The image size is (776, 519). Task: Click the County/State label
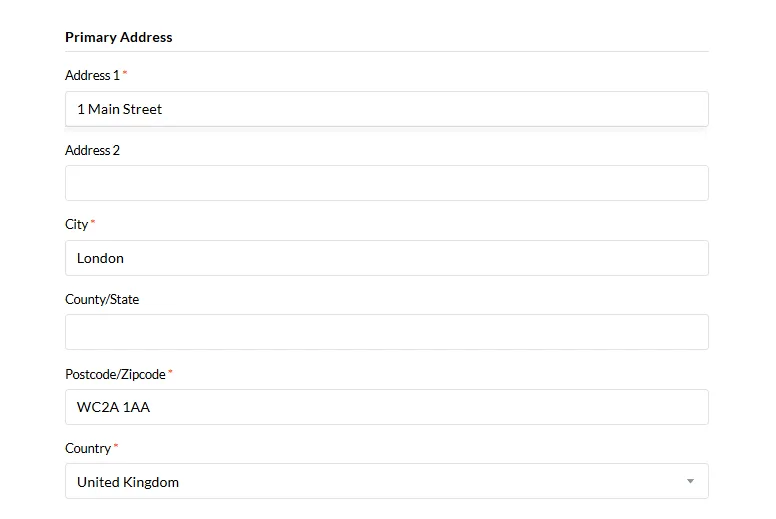102,299
